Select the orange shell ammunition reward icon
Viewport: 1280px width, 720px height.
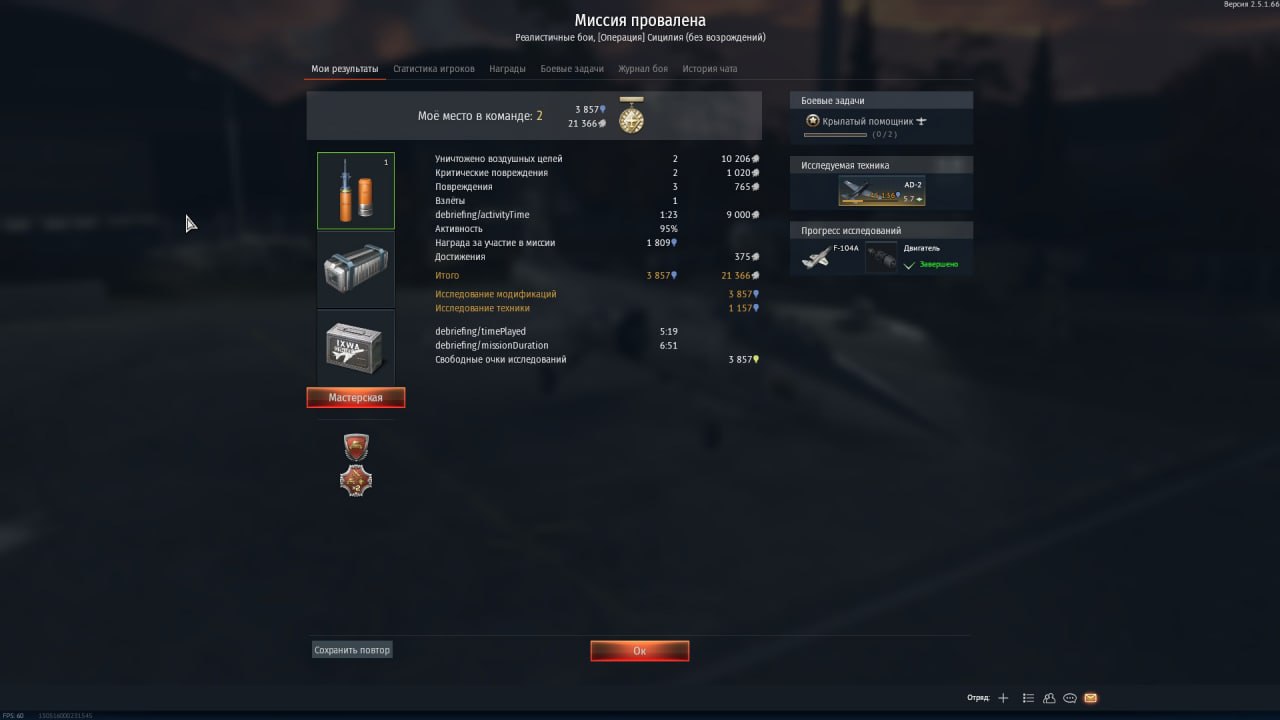(x=356, y=191)
